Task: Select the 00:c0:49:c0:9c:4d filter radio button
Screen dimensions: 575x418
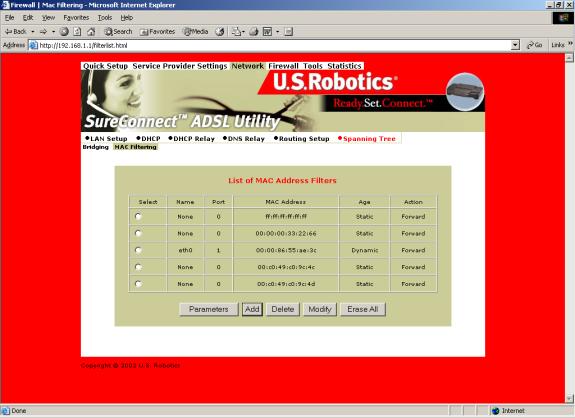Action: pyautogui.click(x=138, y=284)
